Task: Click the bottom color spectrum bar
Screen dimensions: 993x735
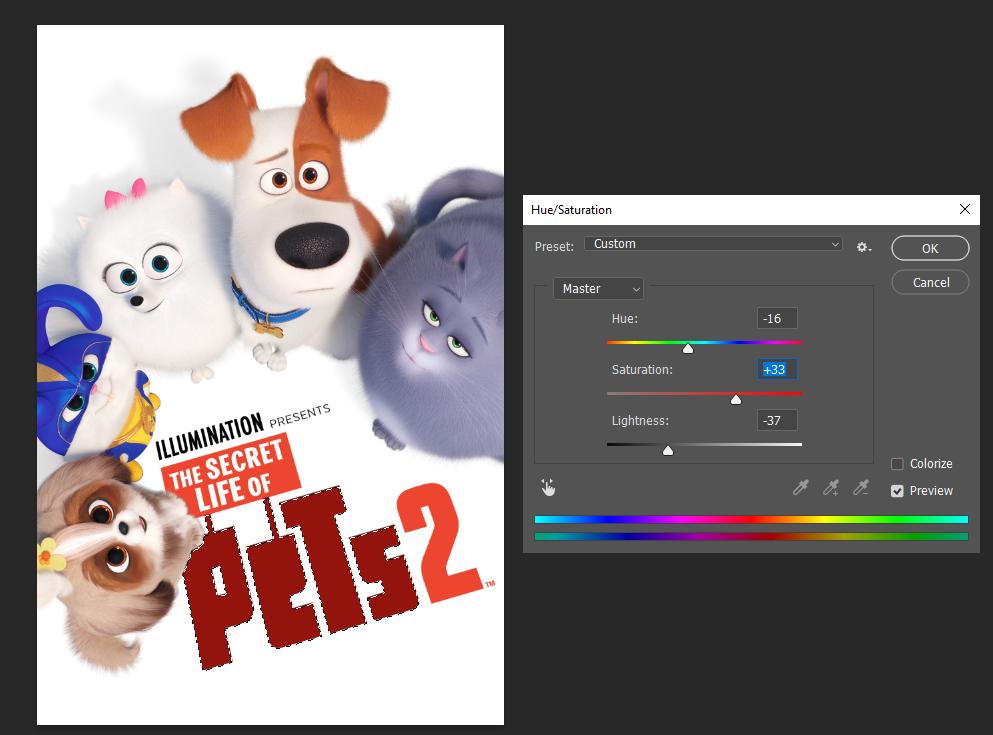Action: (751, 538)
